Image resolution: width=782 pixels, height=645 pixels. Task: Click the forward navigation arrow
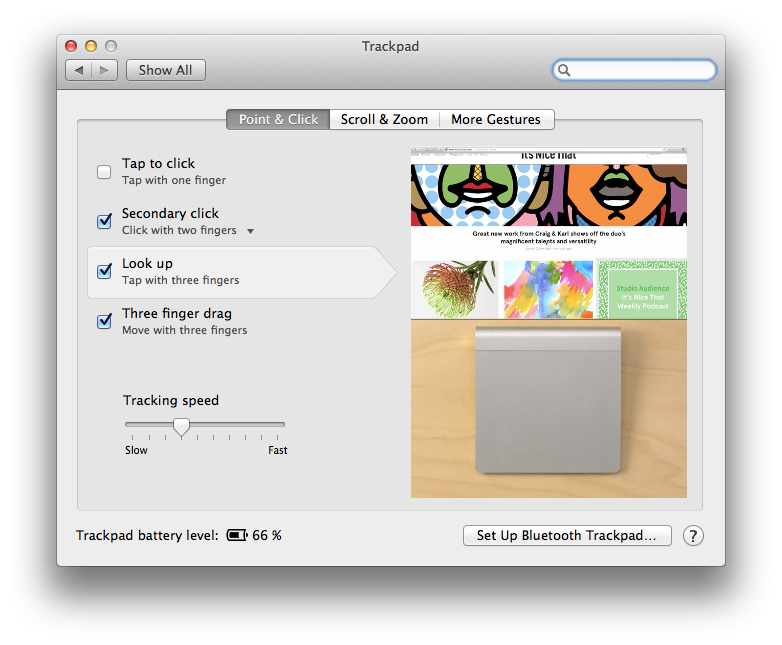106,70
